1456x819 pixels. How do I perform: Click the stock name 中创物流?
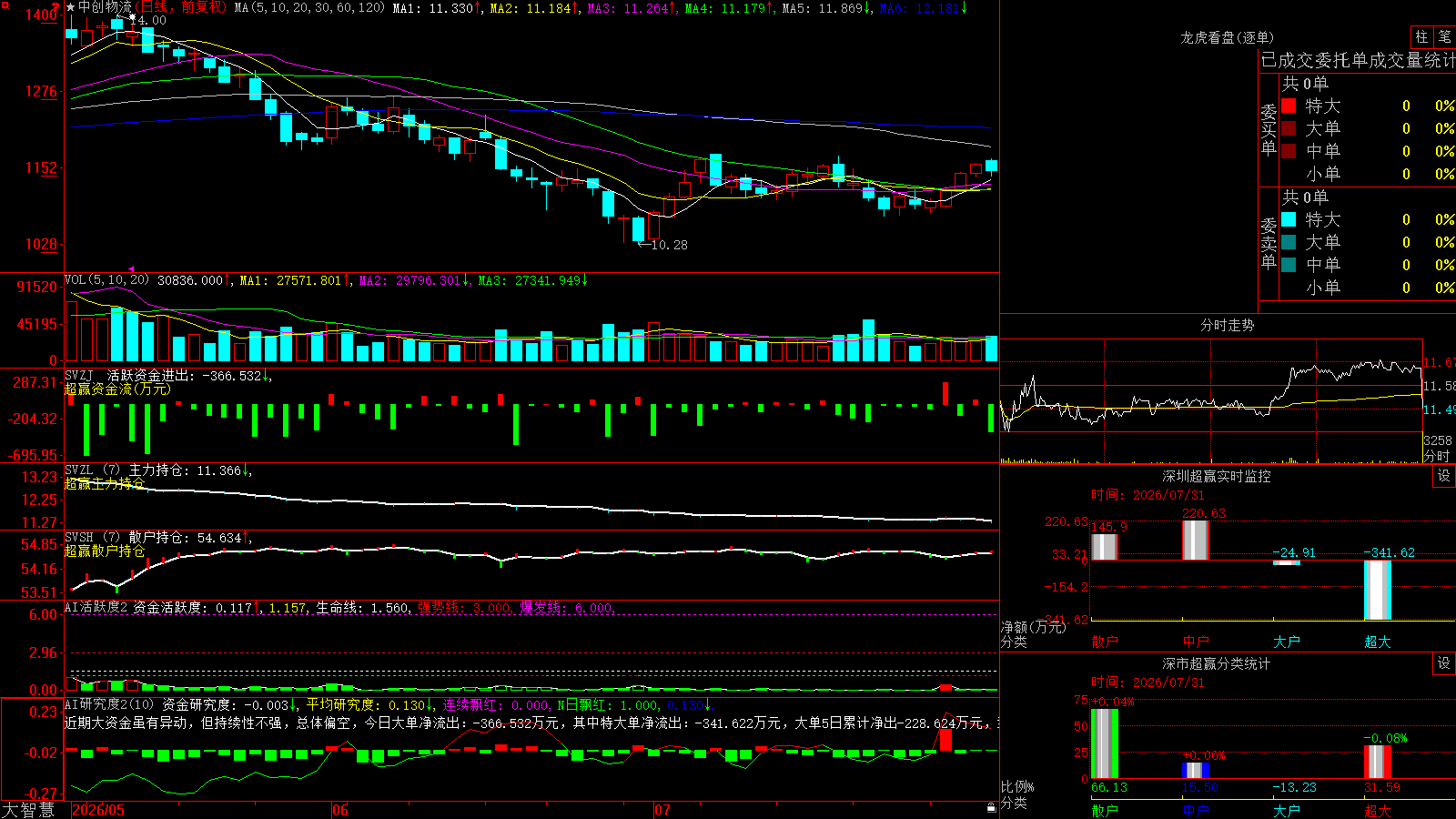pos(105,7)
